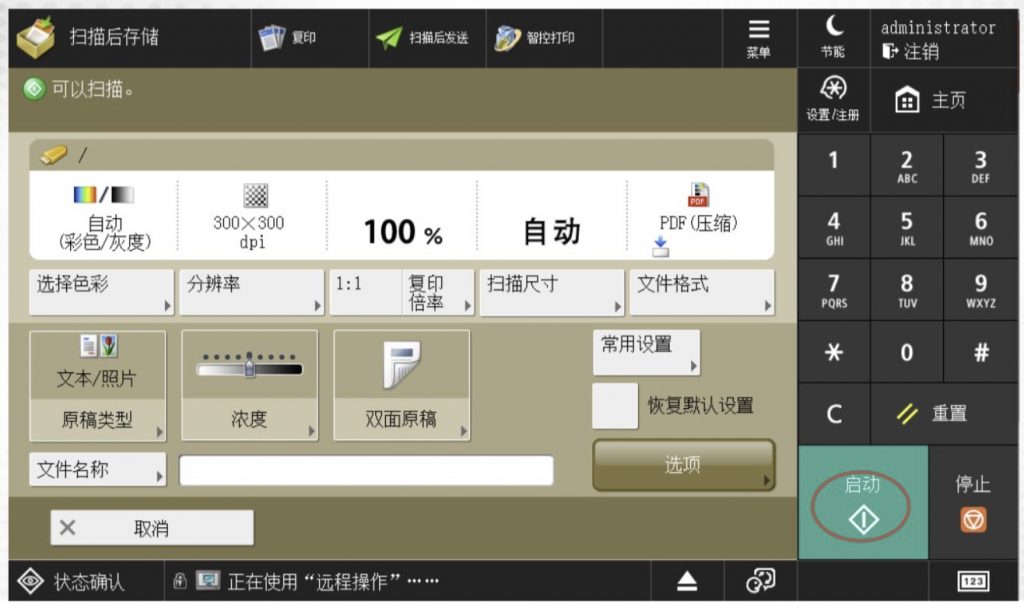Open the original type (原稿类型) setting
The image size is (1024, 612).
pyautogui.click(x=98, y=385)
